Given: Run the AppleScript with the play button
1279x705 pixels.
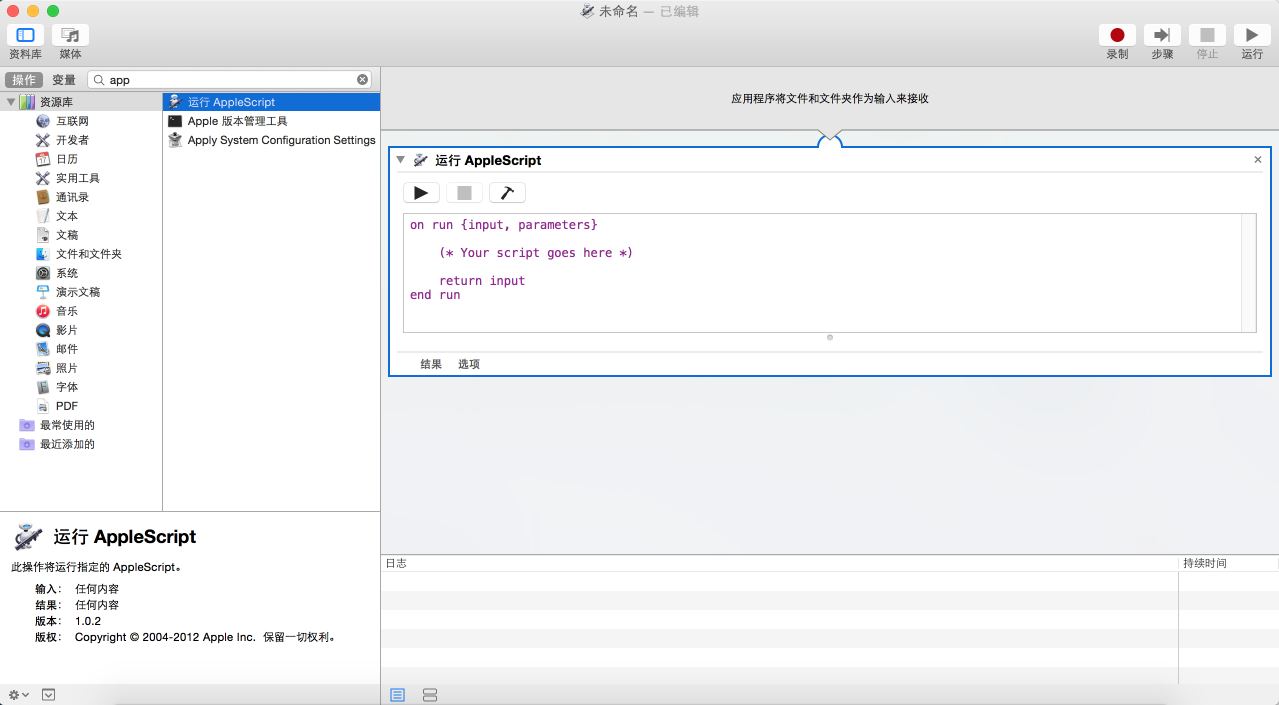Looking at the screenshot, I should click(x=421, y=193).
